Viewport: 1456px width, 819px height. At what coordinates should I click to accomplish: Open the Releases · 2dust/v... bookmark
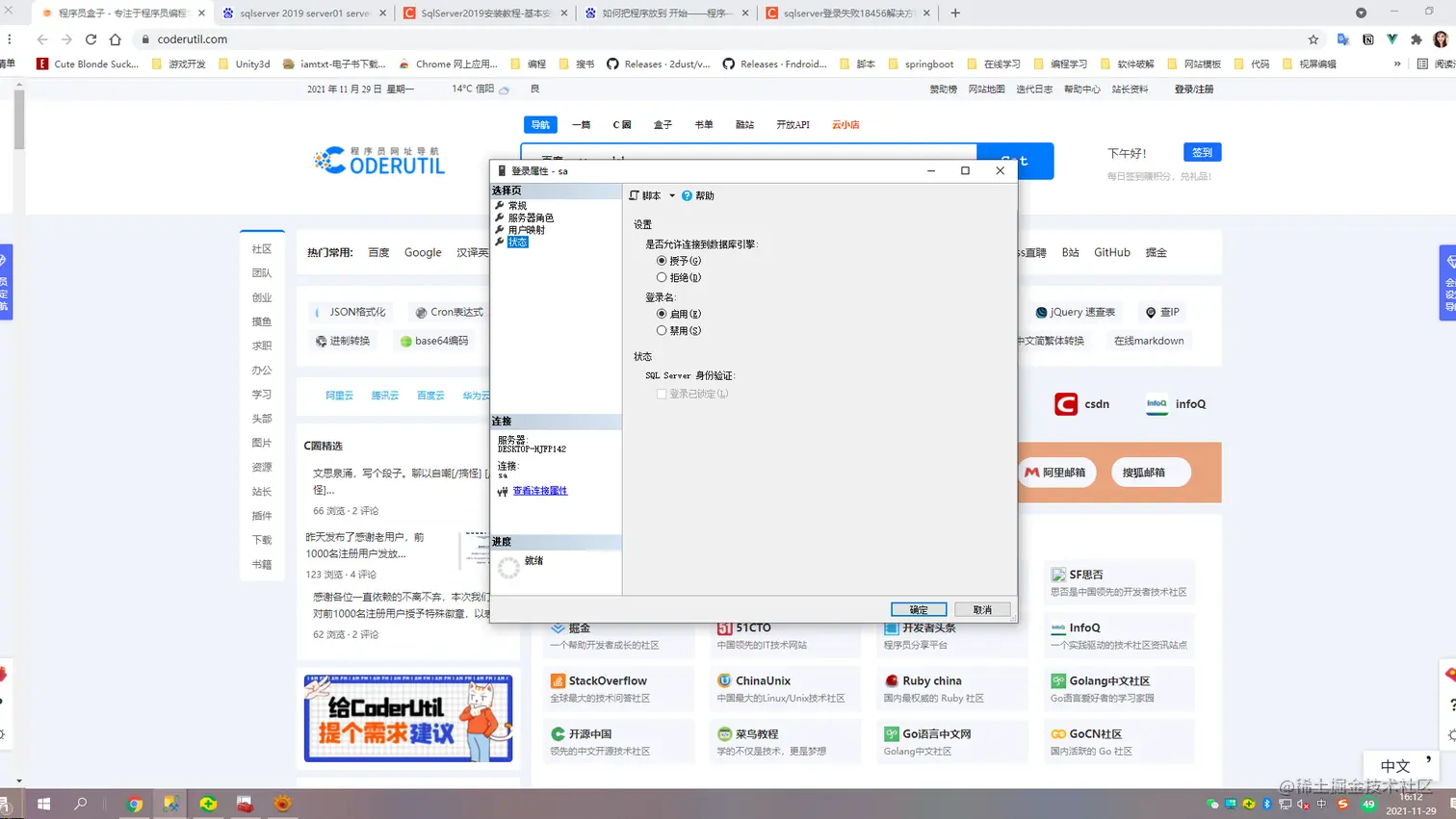pyautogui.click(x=659, y=64)
